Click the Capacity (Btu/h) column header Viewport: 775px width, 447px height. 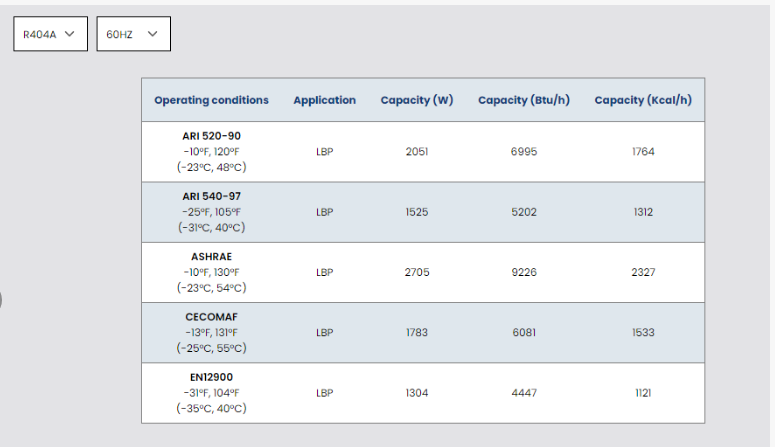click(524, 100)
